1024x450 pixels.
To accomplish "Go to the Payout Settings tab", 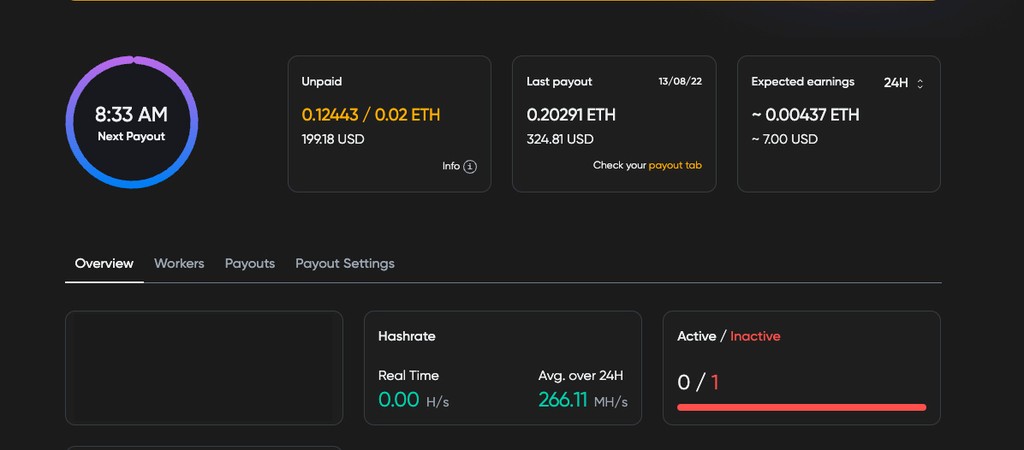I will tap(345, 264).
